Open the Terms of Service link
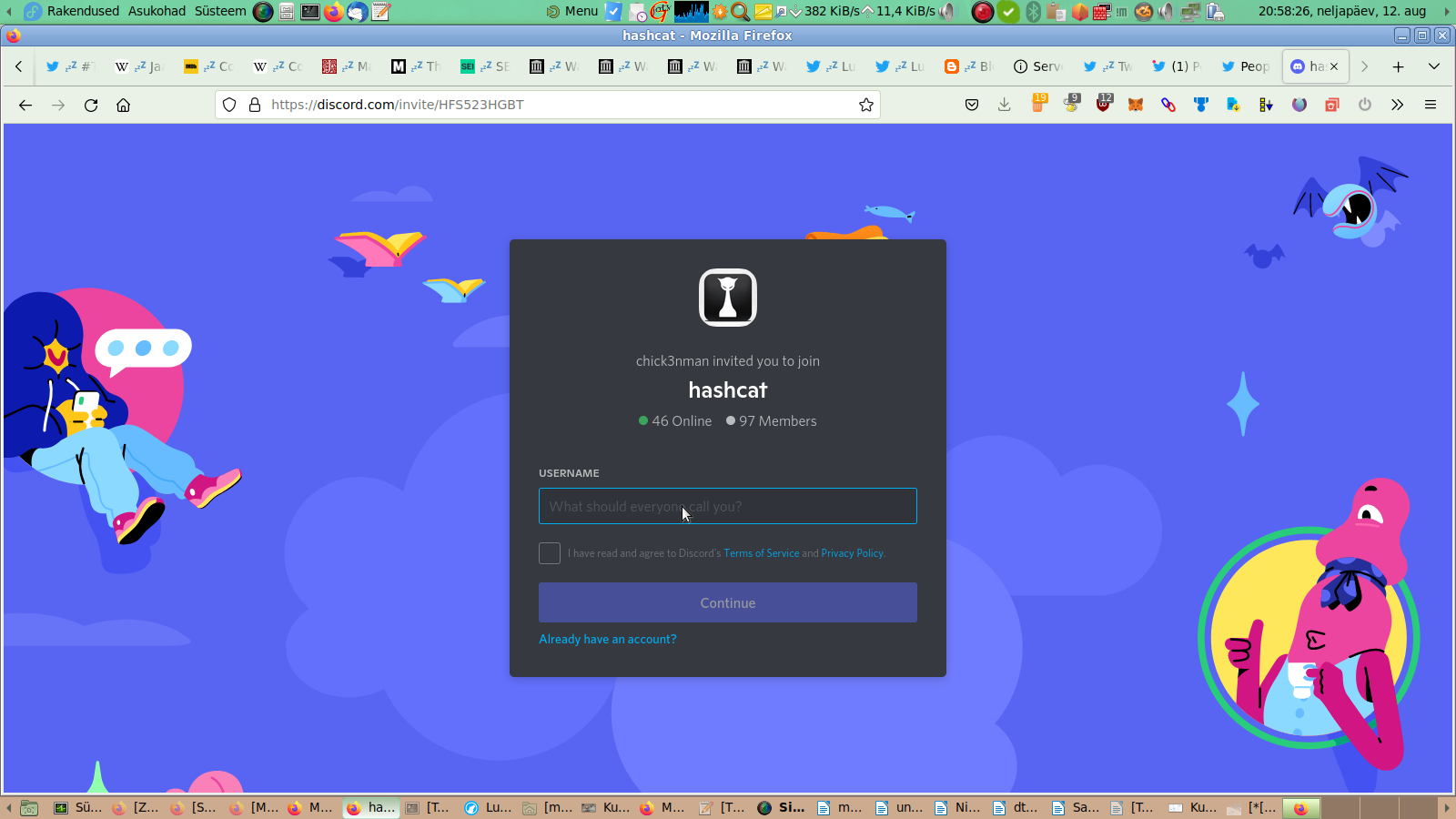 (762, 553)
